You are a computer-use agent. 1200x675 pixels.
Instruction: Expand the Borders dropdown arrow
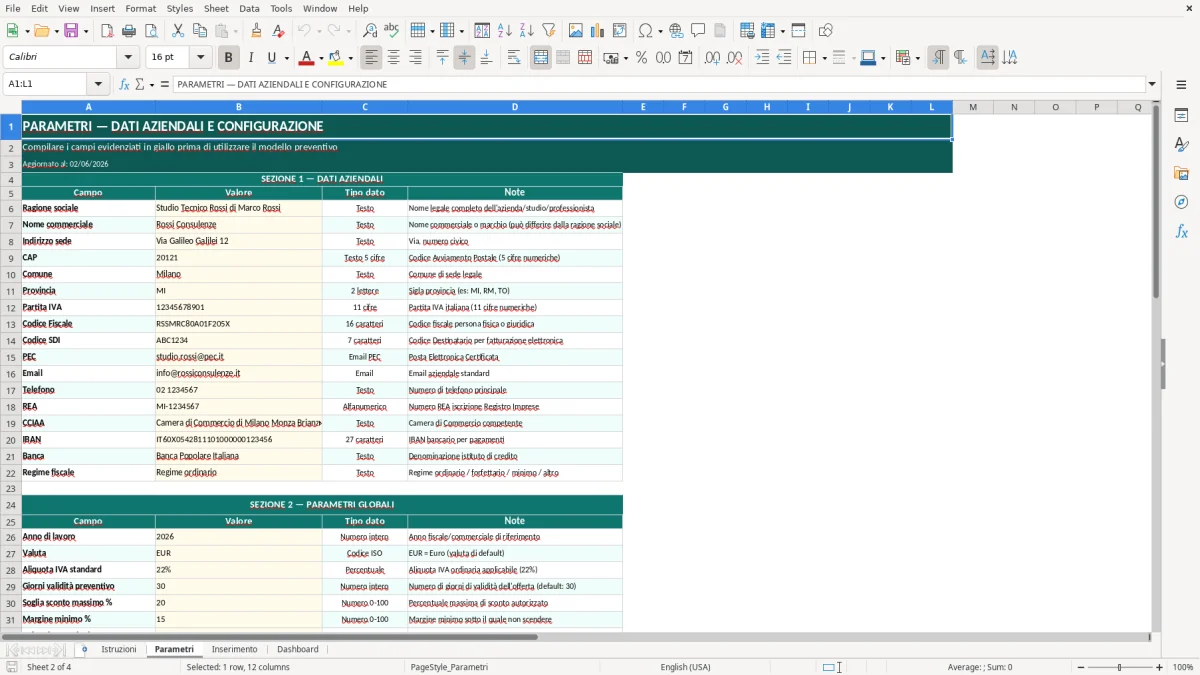824,58
